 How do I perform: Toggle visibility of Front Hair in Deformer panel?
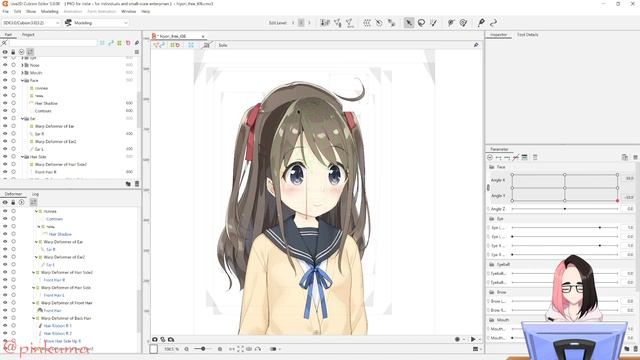pyautogui.click(x=5, y=310)
